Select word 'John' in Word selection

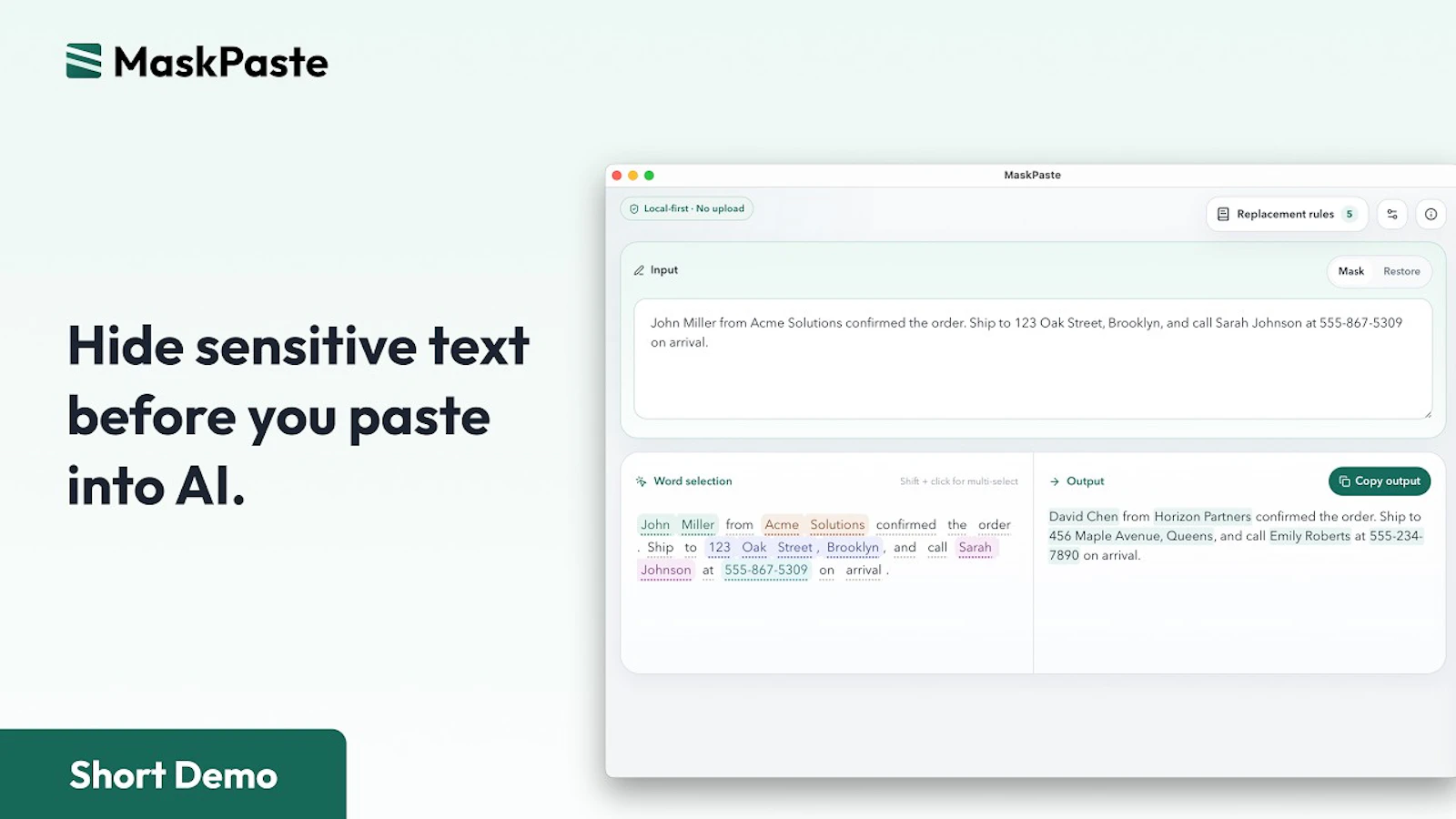click(655, 525)
